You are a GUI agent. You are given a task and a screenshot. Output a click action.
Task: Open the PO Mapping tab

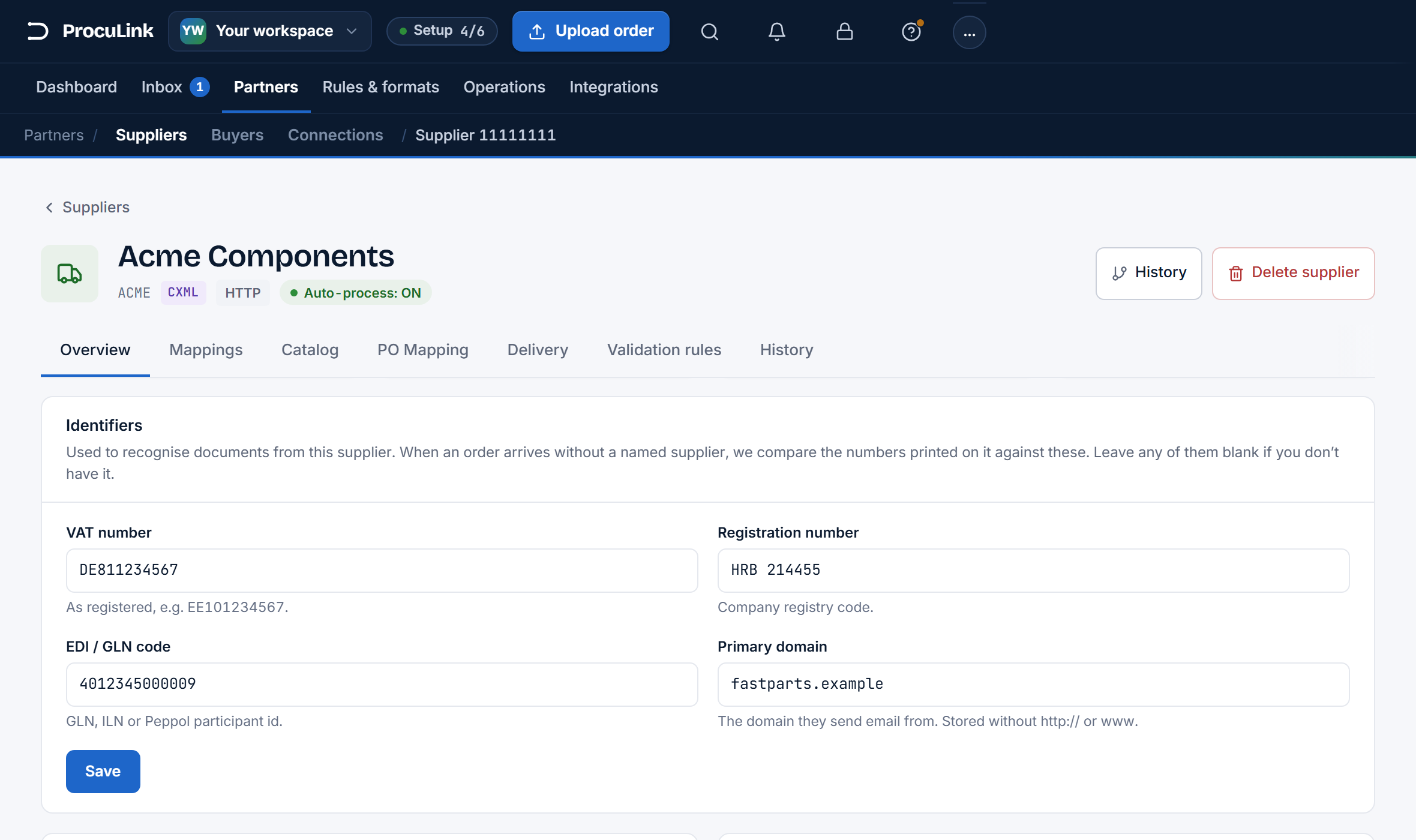tap(423, 350)
